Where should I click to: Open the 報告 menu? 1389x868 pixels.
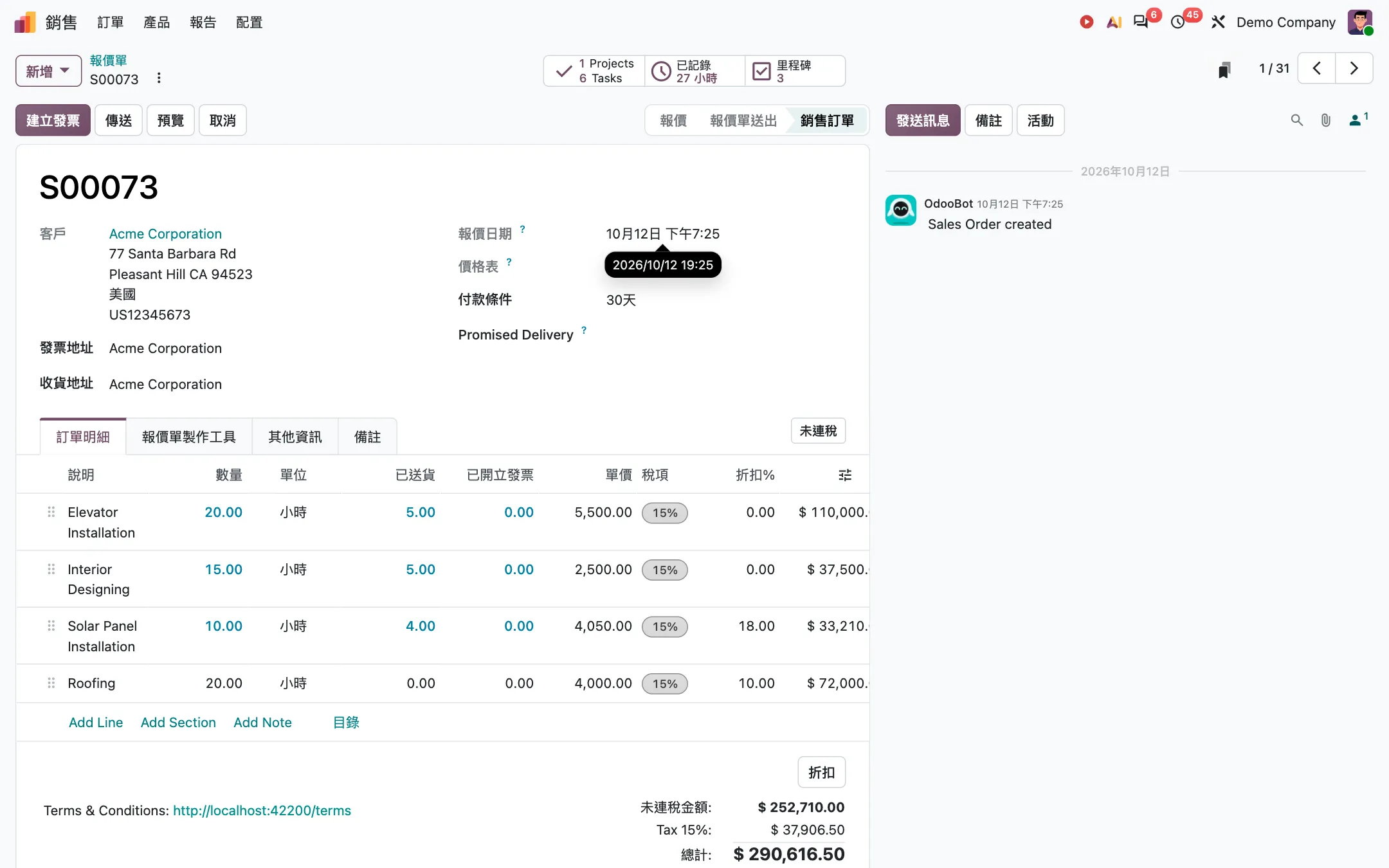tap(203, 23)
